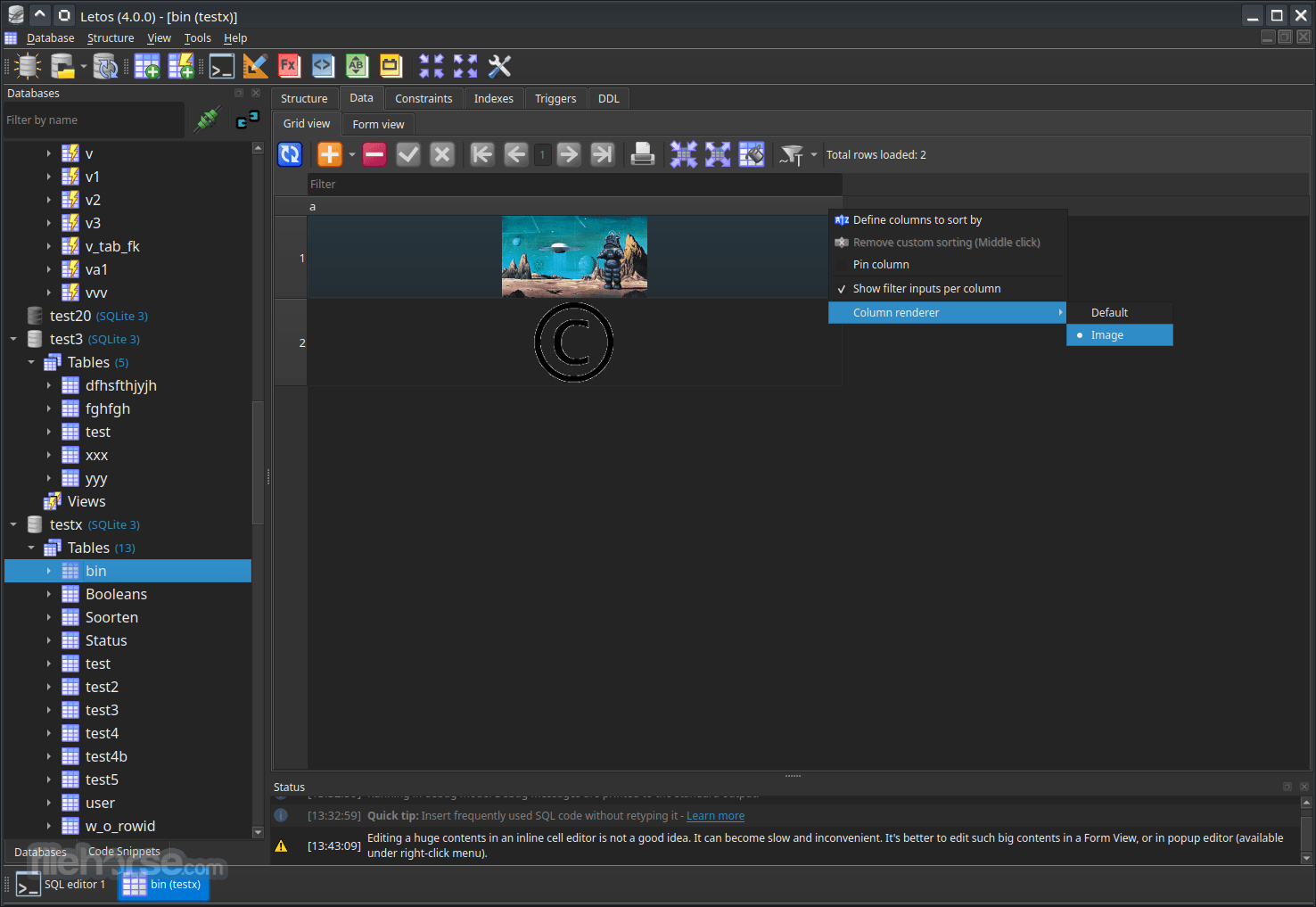
Task: Click the printer icon in data toolbar
Action: pos(643,154)
